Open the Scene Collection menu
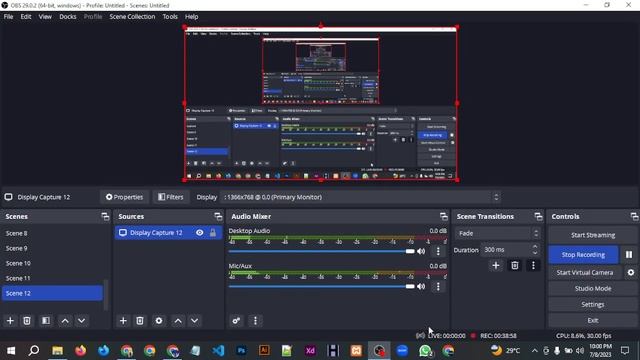Viewport: 640px width, 360px height. 132,17
